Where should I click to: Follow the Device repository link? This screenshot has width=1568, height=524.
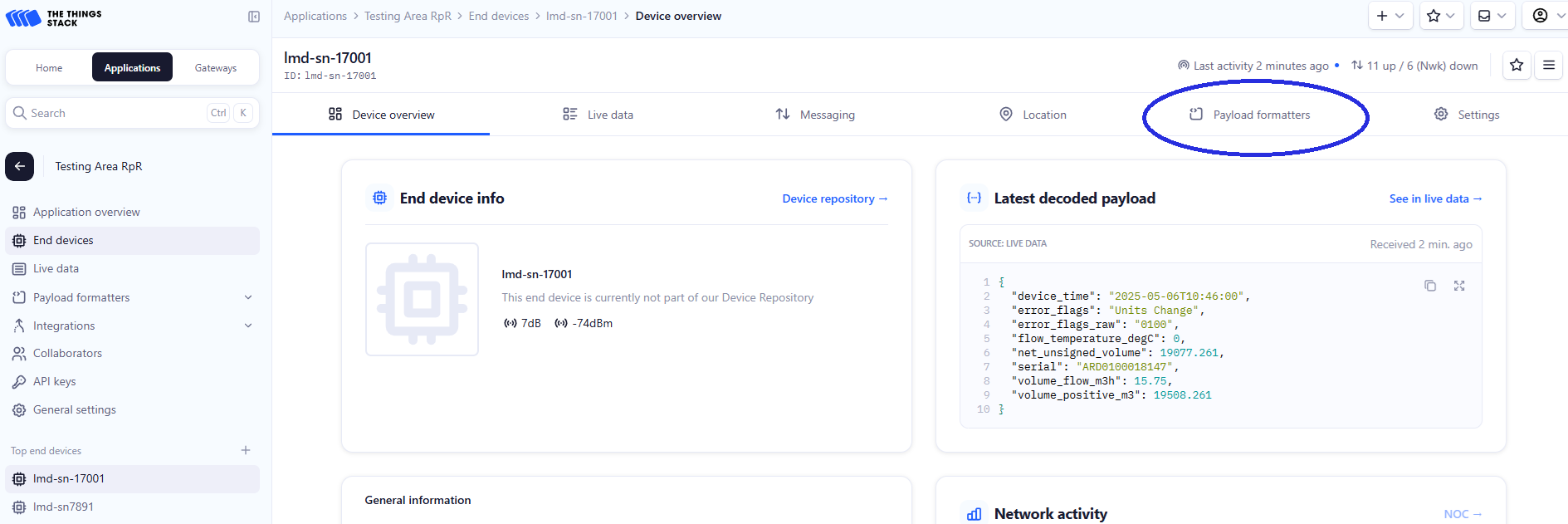point(834,198)
